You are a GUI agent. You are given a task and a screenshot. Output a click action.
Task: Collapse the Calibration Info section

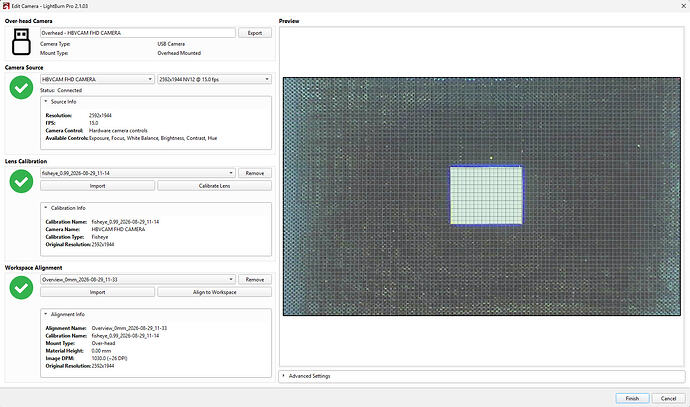point(45,208)
